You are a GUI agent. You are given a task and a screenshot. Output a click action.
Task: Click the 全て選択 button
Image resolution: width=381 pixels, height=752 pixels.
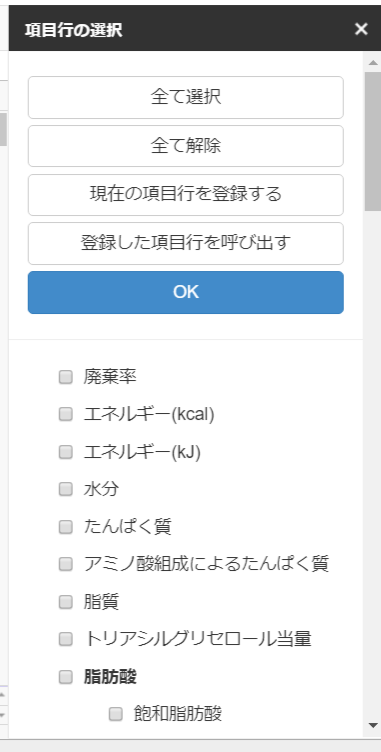pyautogui.click(x=186, y=97)
